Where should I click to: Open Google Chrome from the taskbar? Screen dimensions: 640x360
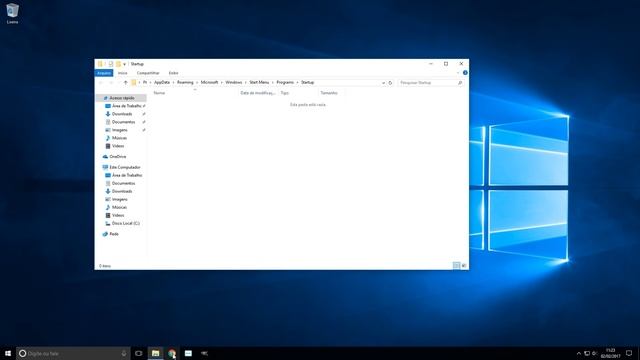pyautogui.click(x=172, y=353)
